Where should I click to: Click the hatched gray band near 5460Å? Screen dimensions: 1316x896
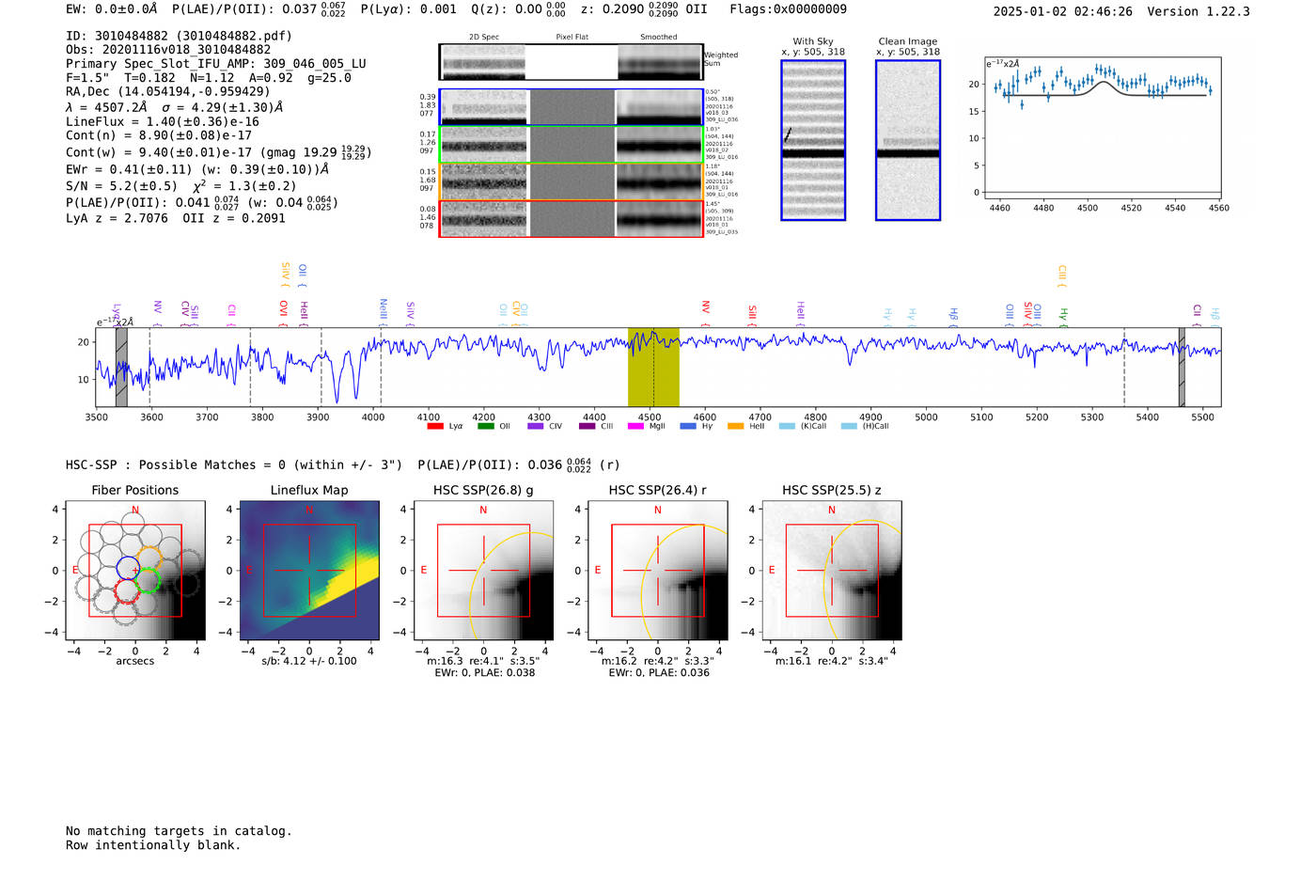point(1182,368)
